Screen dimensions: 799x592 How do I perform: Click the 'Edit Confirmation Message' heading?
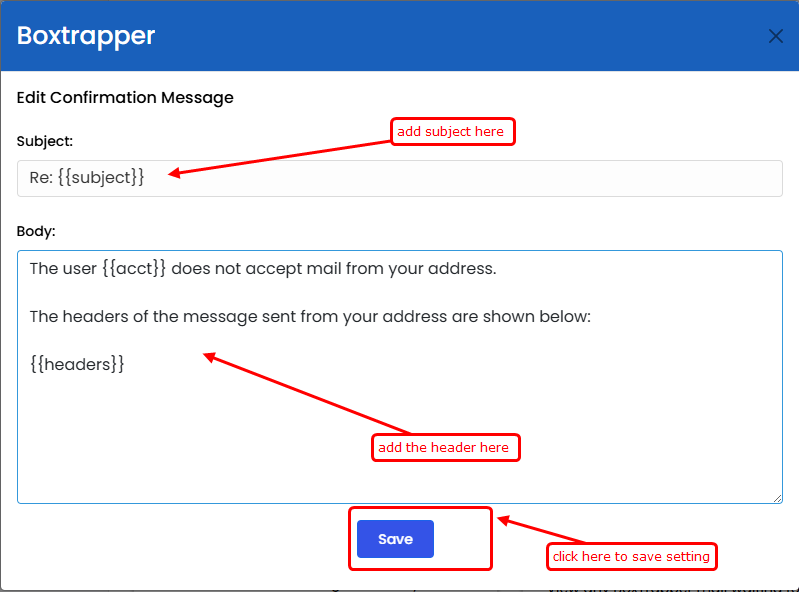125,97
